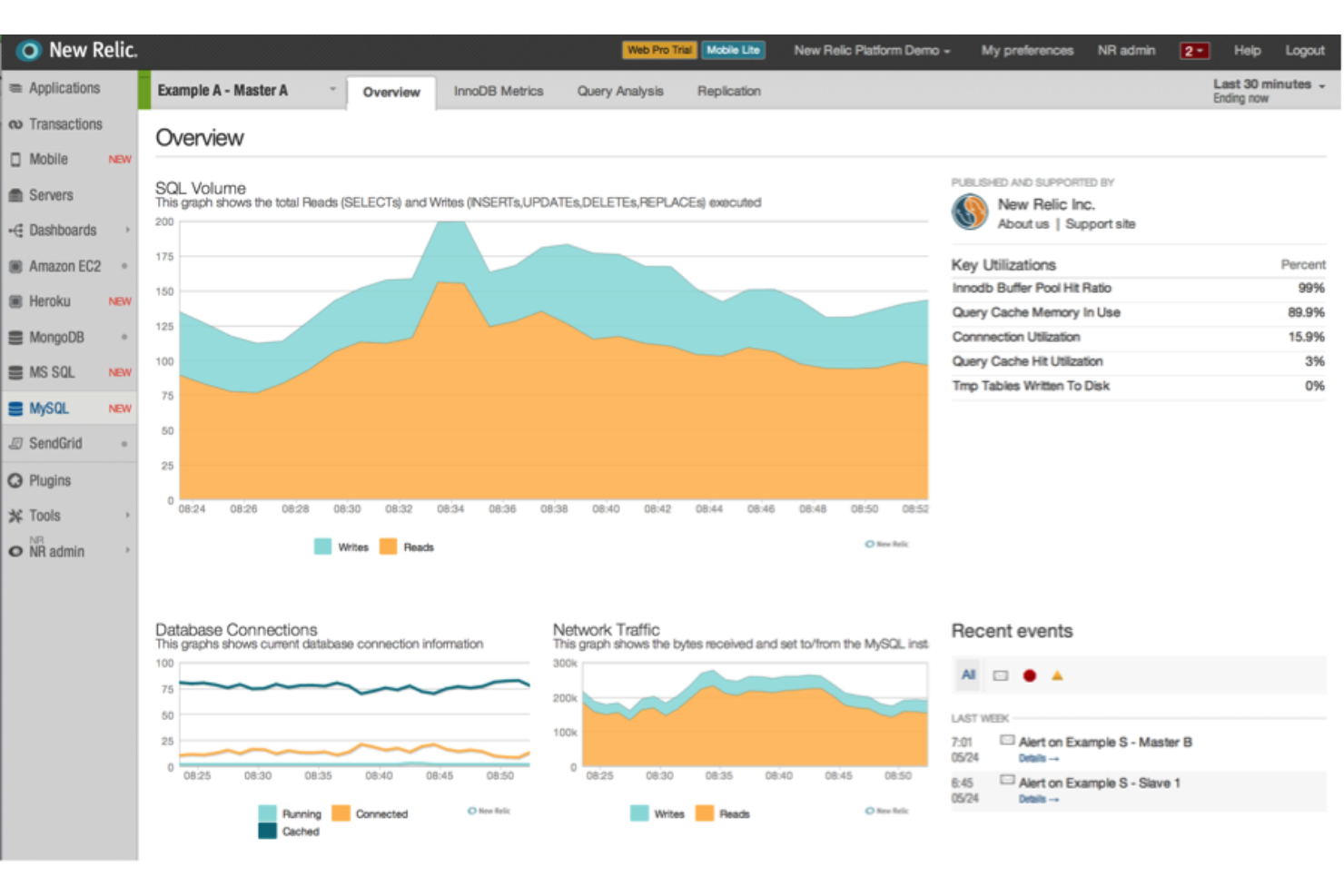Open Details for Example S - Slave 1 alert
1344x896 pixels.
(1038, 799)
